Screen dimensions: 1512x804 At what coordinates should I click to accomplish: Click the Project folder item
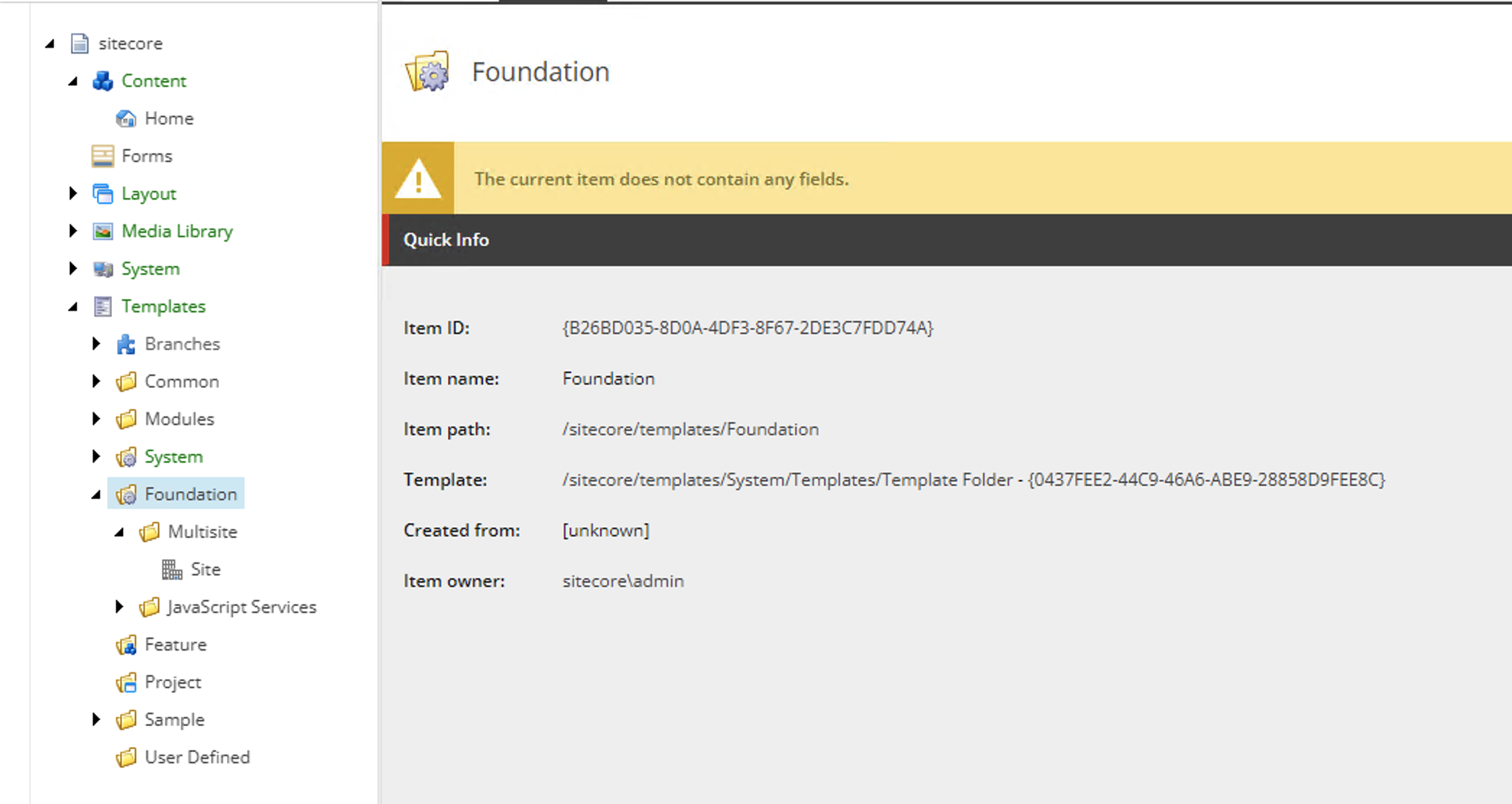[x=172, y=682]
